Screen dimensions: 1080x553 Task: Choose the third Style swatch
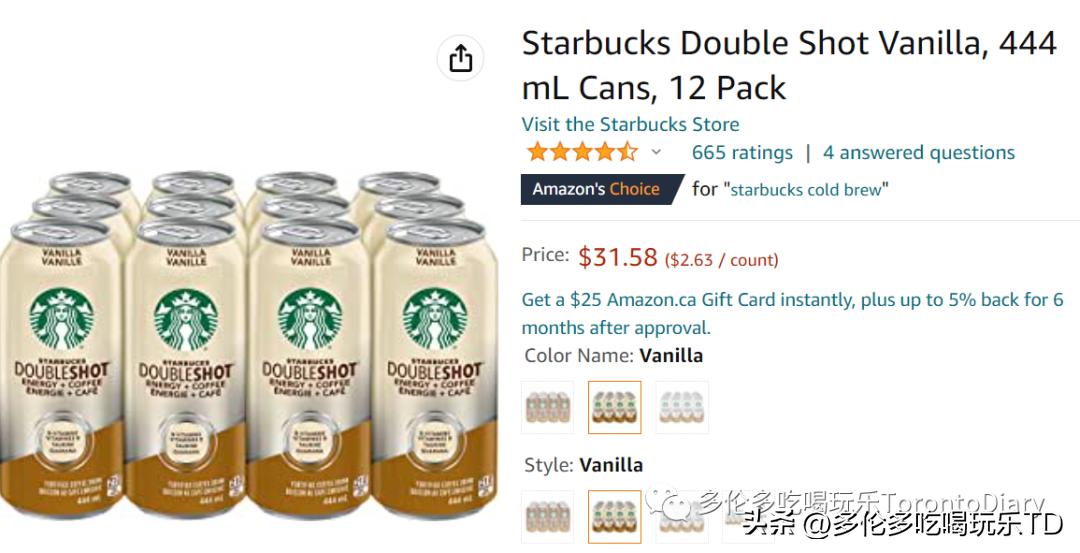[681, 516]
